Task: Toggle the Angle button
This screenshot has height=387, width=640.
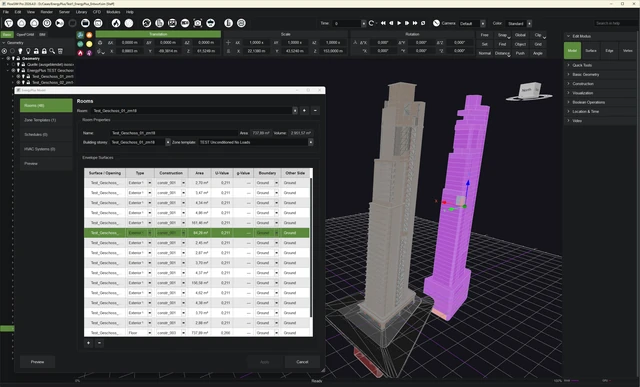Action: tap(538, 53)
